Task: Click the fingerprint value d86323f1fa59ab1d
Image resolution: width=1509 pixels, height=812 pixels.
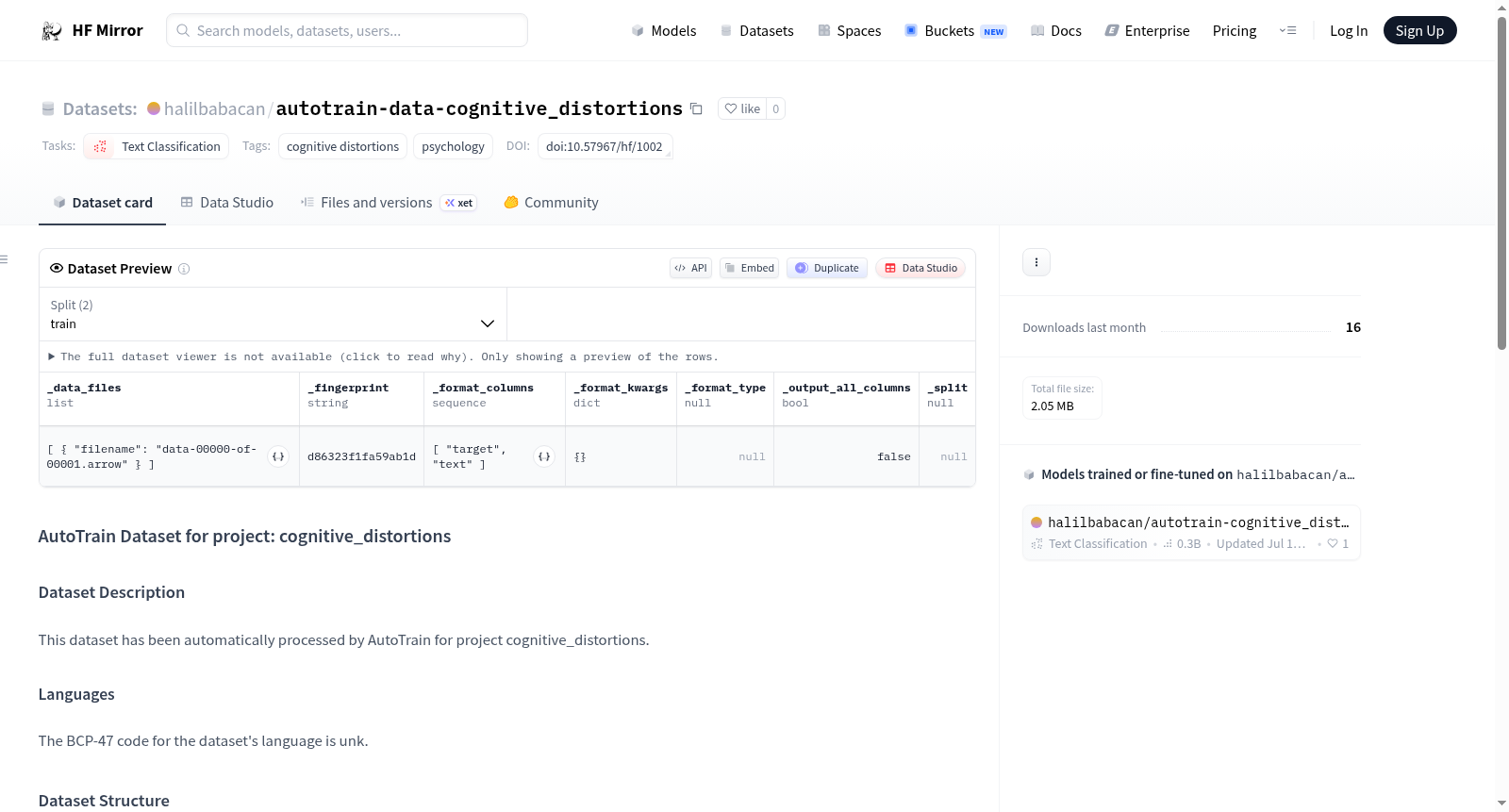Action: (361, 456)
